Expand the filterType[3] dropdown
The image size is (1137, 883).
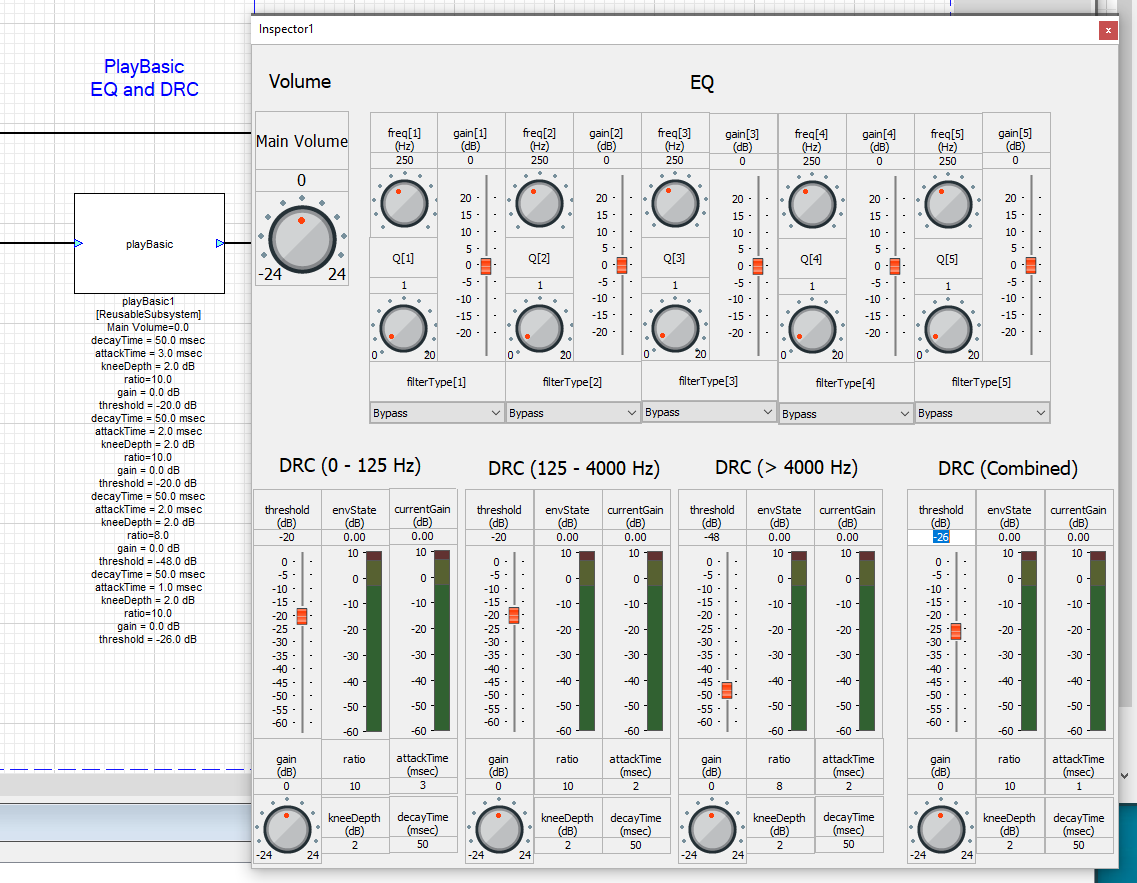coord(709,412)
